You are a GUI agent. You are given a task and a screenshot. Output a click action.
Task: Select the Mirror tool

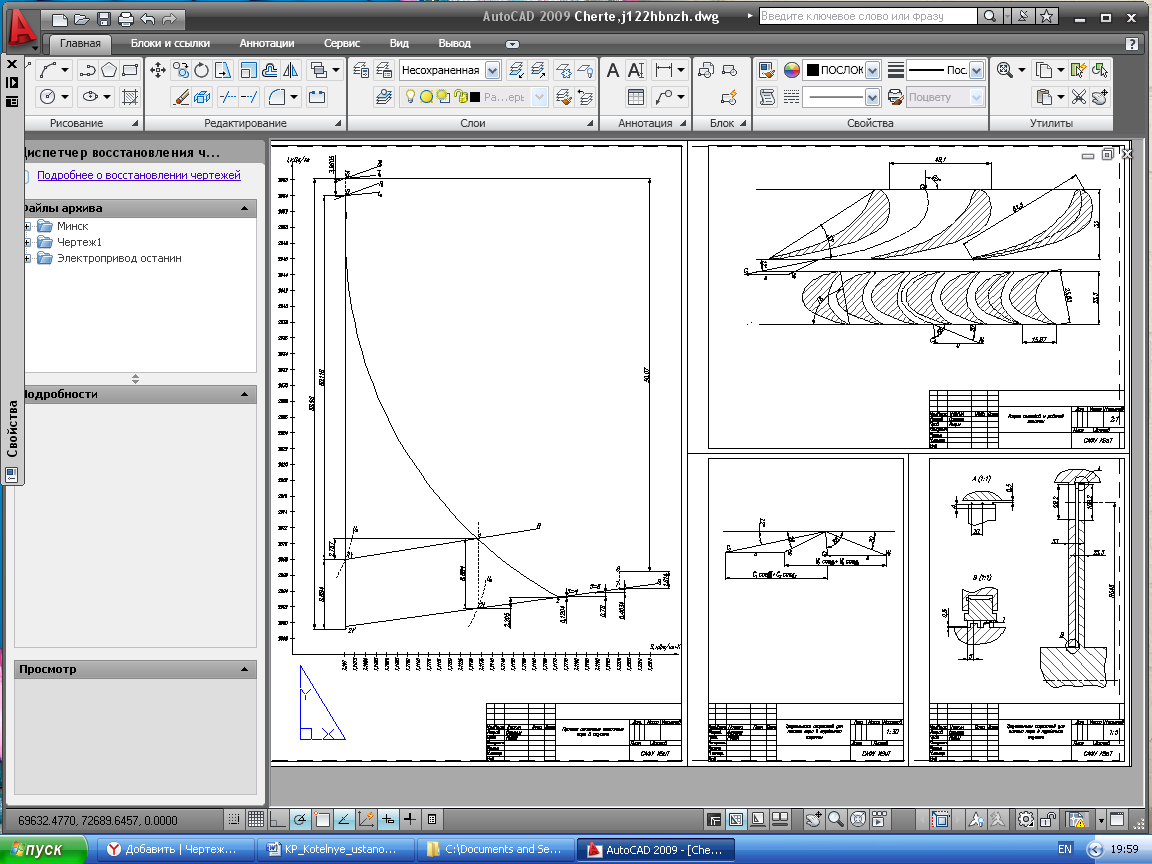point(292,71)
